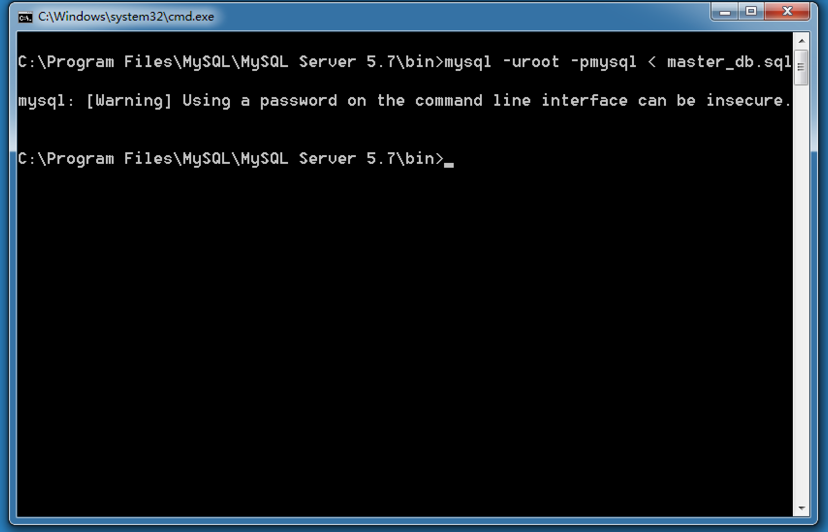
Task: Maximize the command prompt window
Action: coord(751,12)
